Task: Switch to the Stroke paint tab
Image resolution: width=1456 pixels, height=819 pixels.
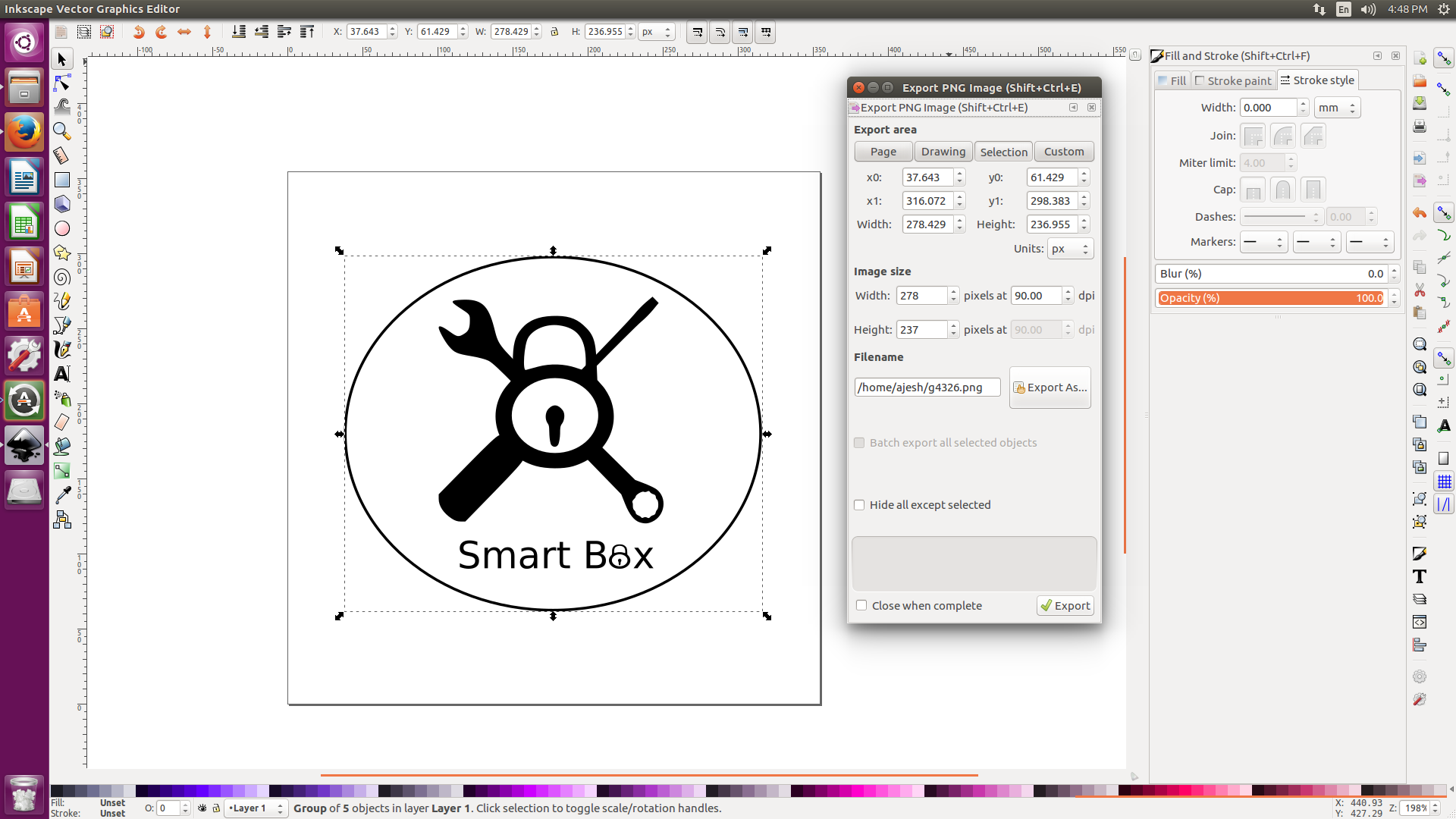Action: point(1233,80)
